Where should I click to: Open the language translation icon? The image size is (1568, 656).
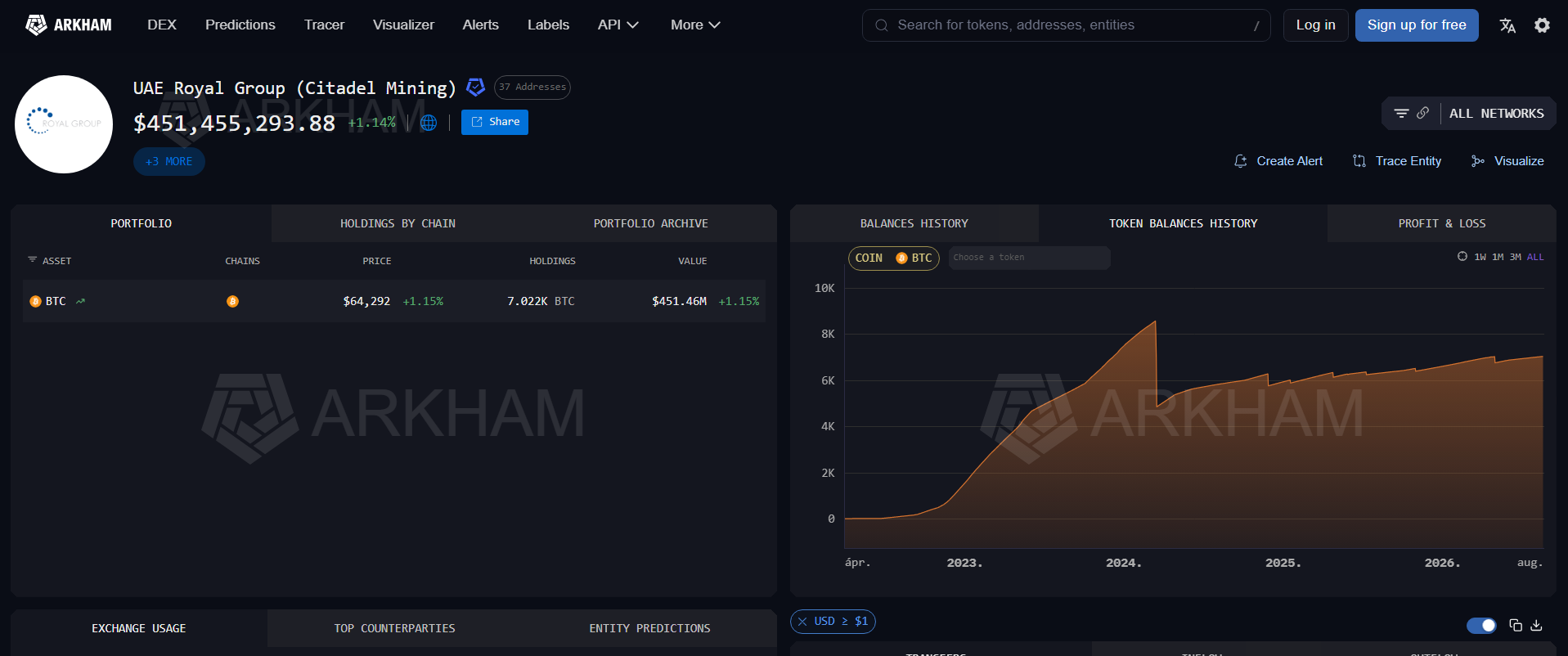1507,25
